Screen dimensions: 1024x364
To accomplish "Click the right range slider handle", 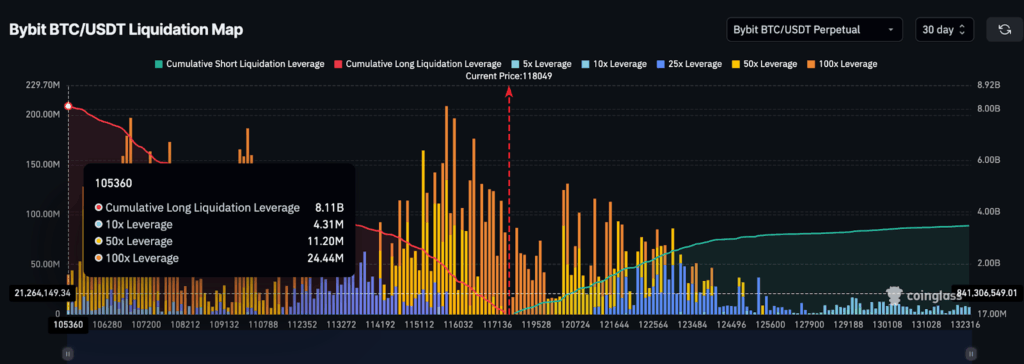I will click(971, 354).
